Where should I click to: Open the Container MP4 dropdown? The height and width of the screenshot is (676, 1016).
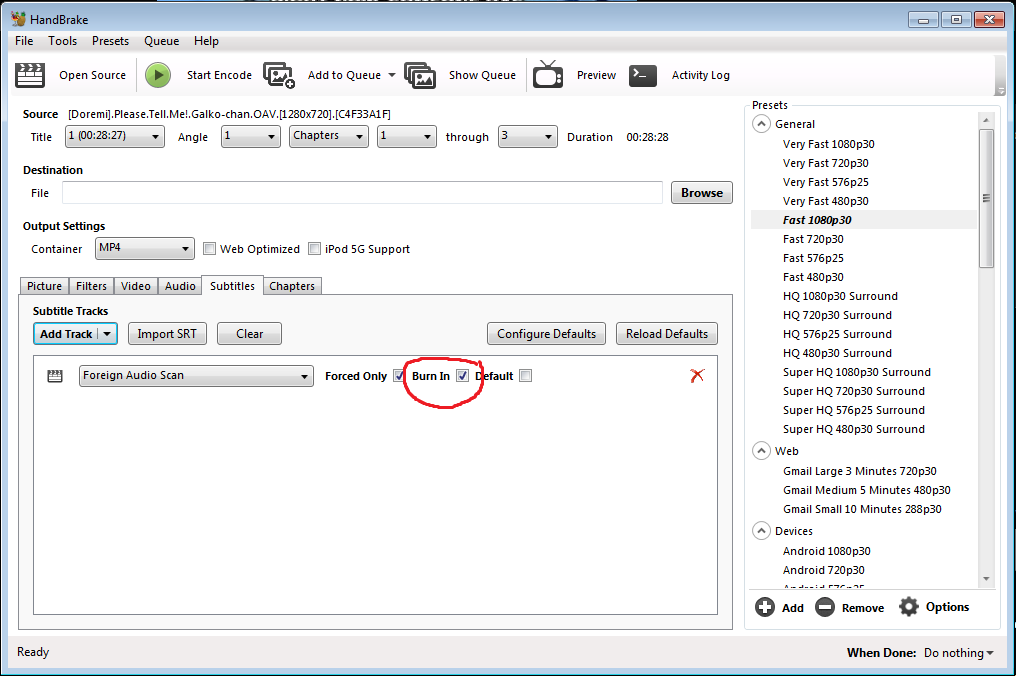coord(145,248)
